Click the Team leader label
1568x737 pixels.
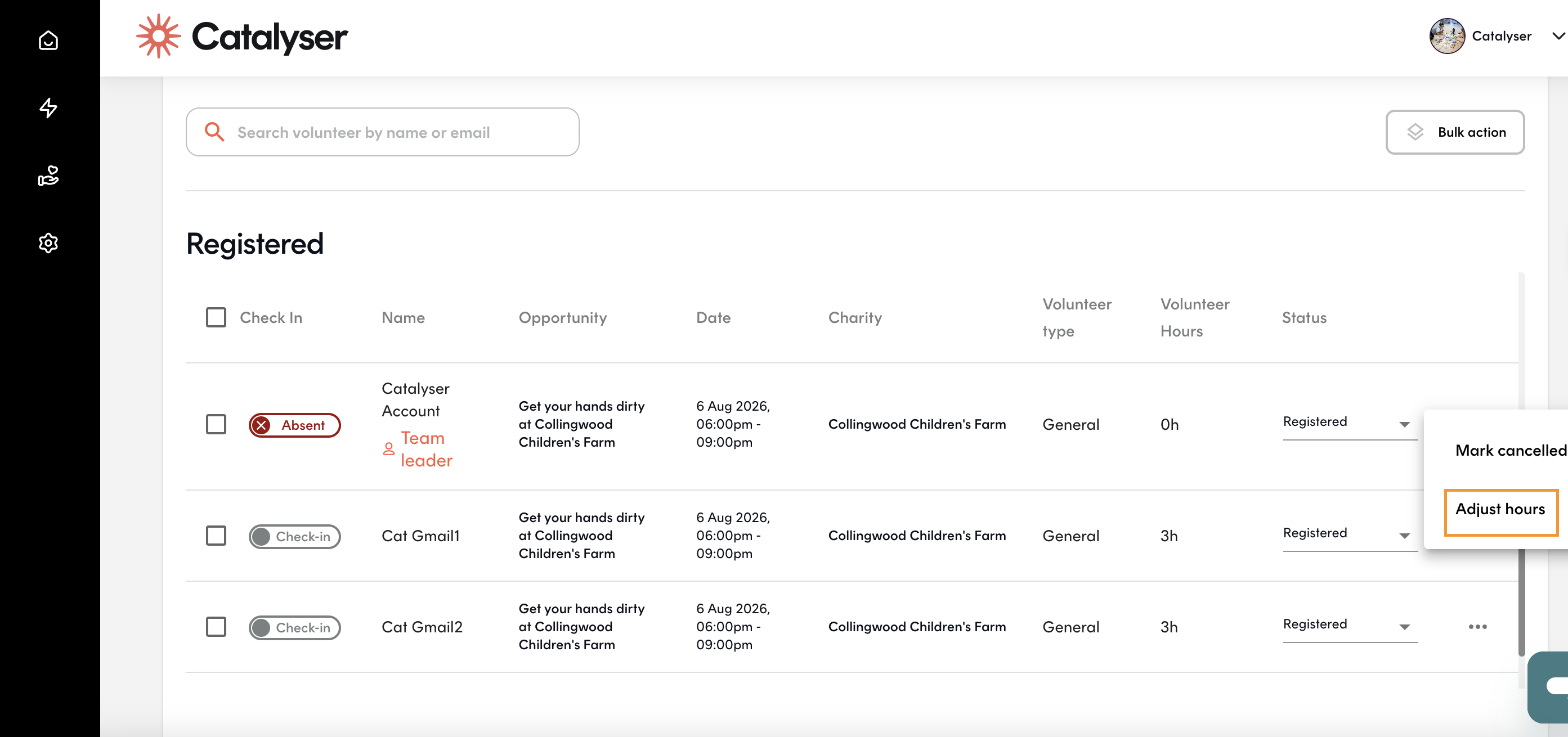click(426, 449)
